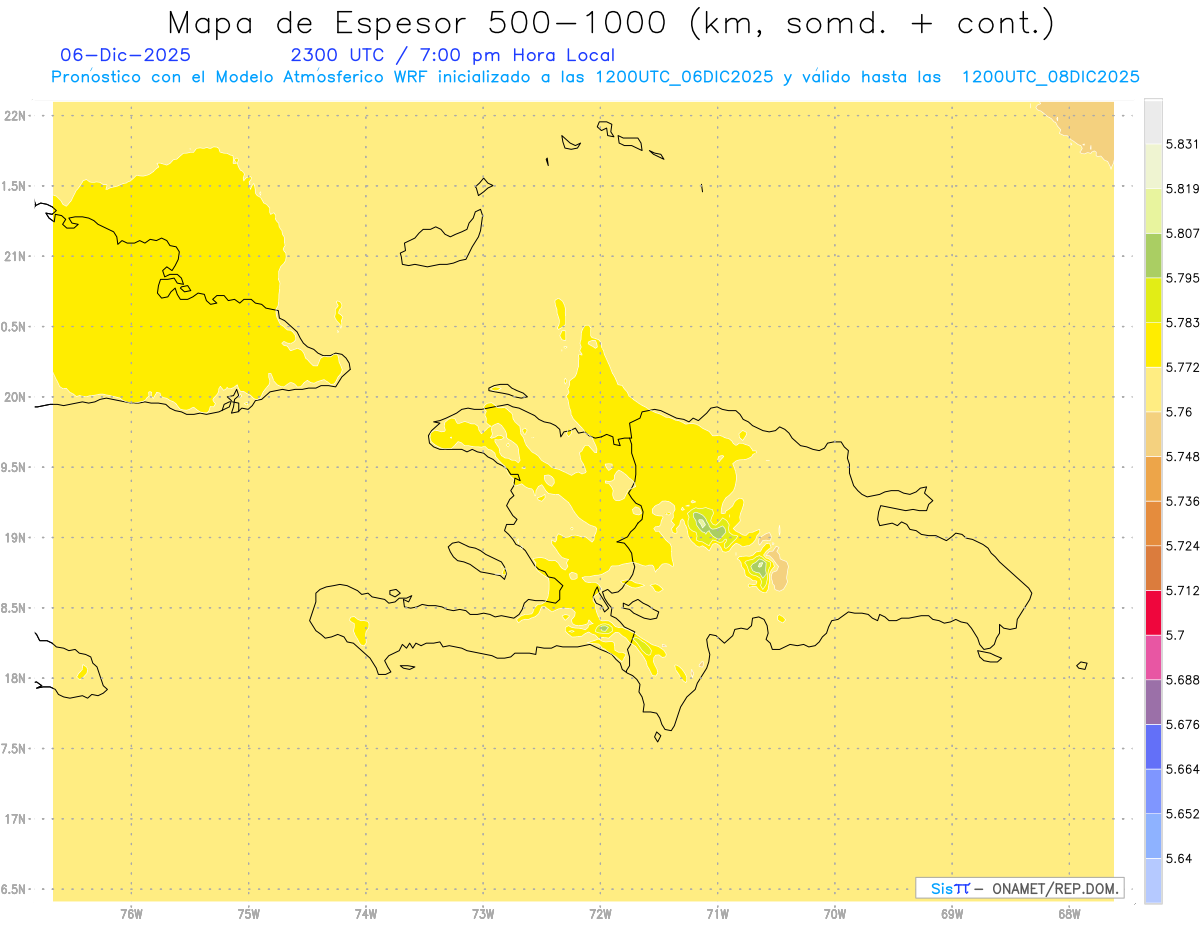Pick the orange swatch between 5.736 and 5.724
Viewport: 1200px width, 927px height.
pyautogui.click(x=1153, y=523)
